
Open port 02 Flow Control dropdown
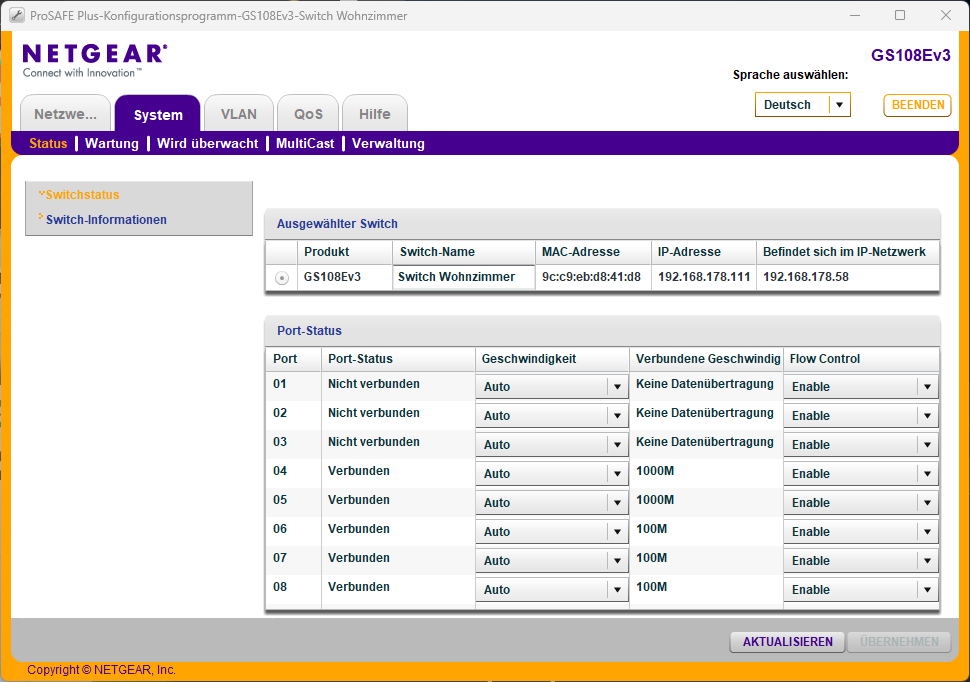[861, 416]
